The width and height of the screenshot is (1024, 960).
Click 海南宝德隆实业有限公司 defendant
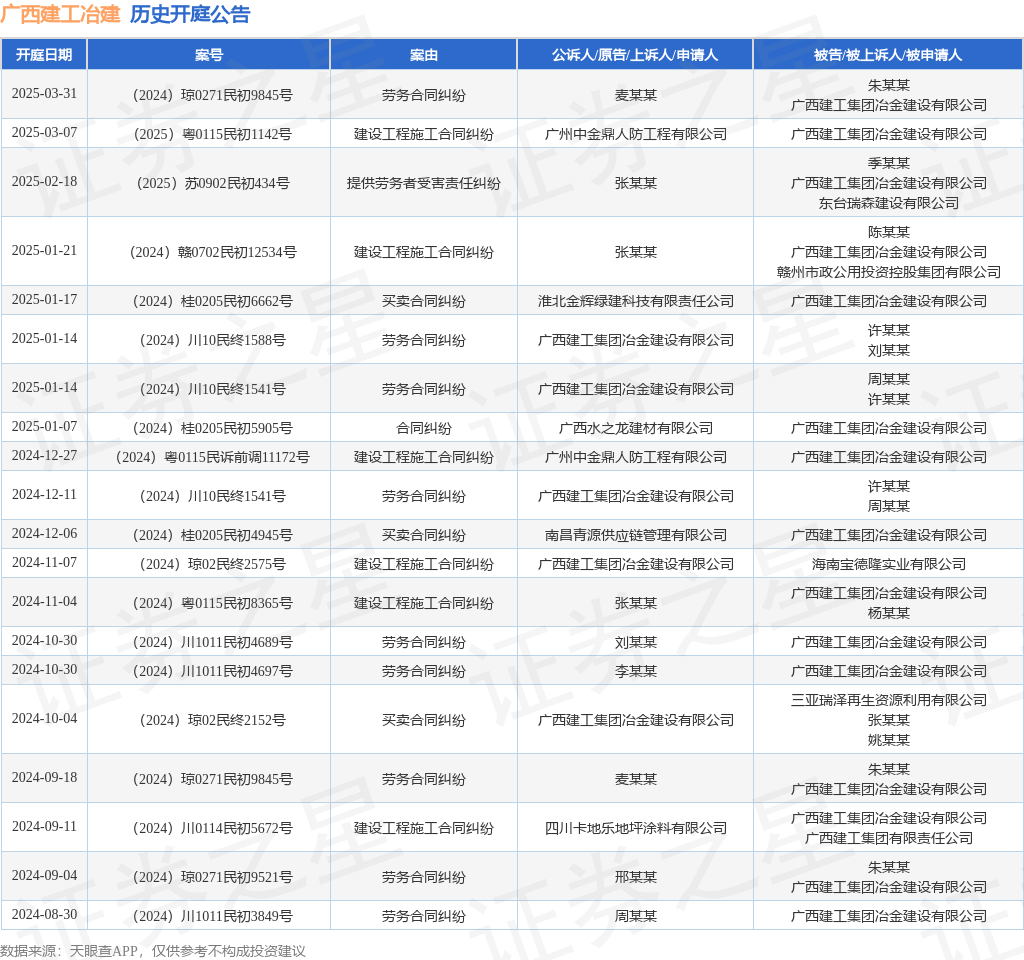pyautogui.click(x=889, y=564)
